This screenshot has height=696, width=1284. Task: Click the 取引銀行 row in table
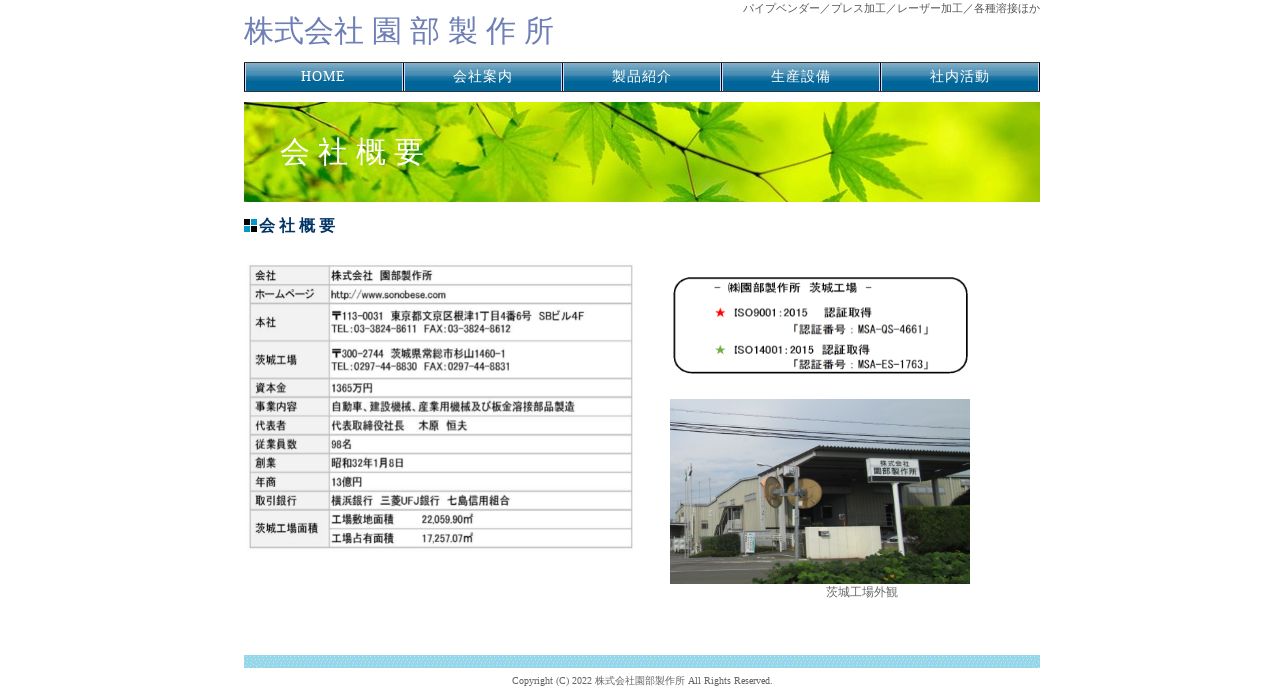(x=441, y=500)
